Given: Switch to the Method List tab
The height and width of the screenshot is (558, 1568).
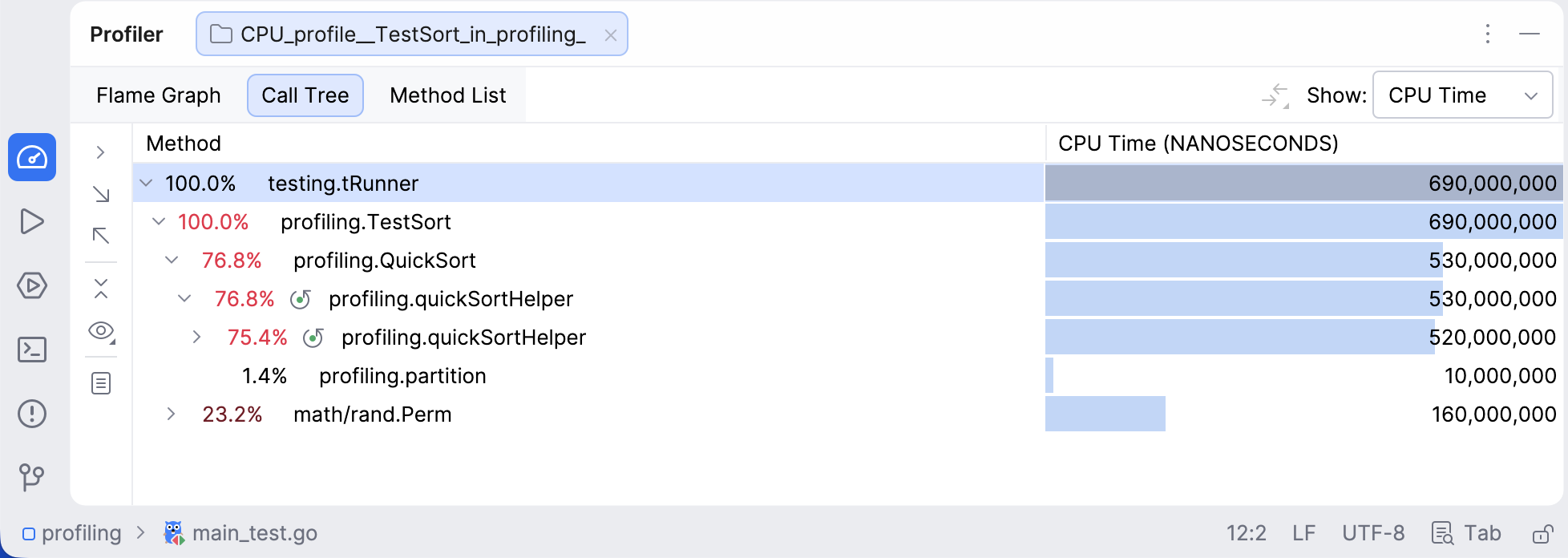Looking at the screenshot, I should tap(447, 95).
